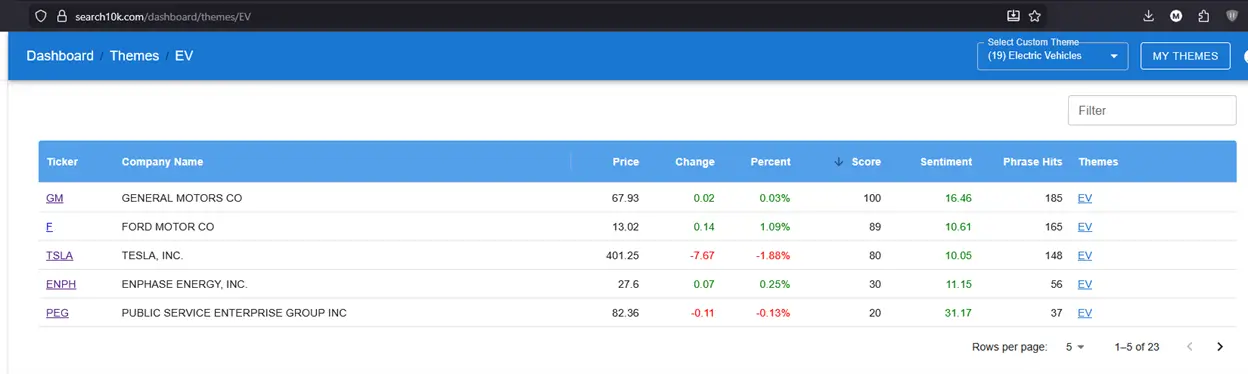The height and width of the screenshot is (374, 1248).
Task: Click the shield tracking protection icon
Action: [x=40, y=16]
